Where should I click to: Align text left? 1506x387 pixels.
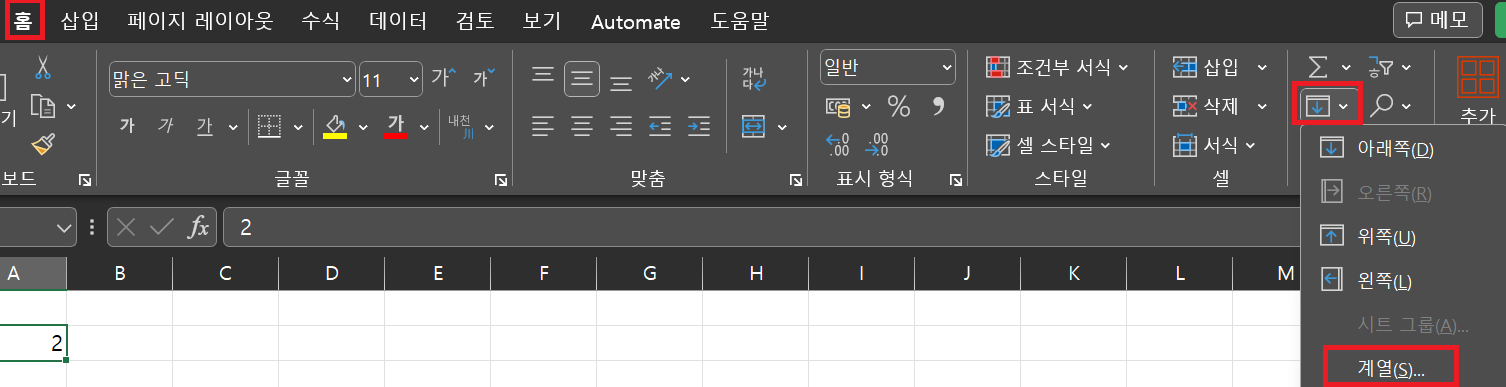543,126
